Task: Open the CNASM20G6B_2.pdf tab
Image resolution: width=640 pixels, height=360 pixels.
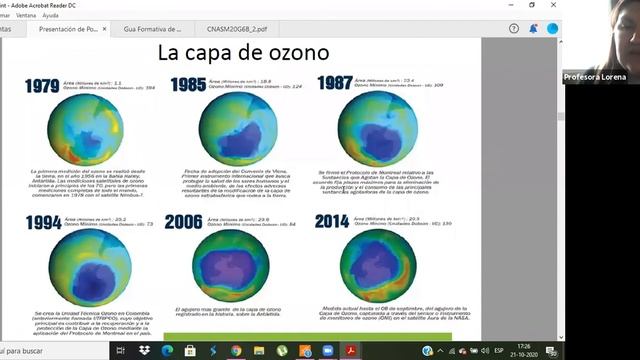Action: point(237,29)
